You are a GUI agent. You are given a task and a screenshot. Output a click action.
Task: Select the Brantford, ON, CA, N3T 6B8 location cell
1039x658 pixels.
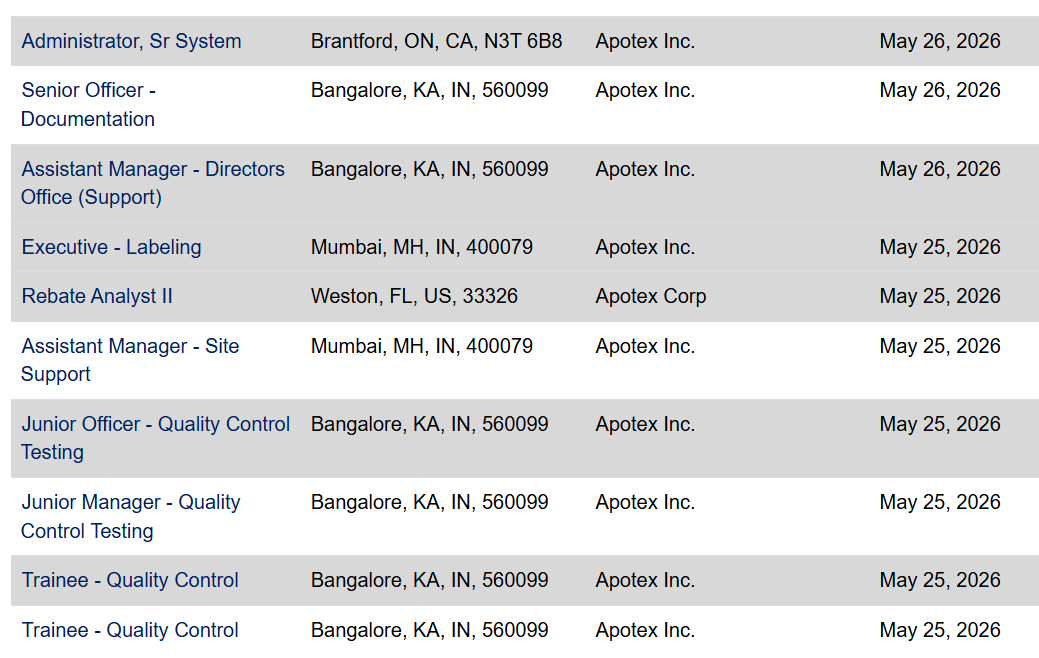click(x=437, y=41)
